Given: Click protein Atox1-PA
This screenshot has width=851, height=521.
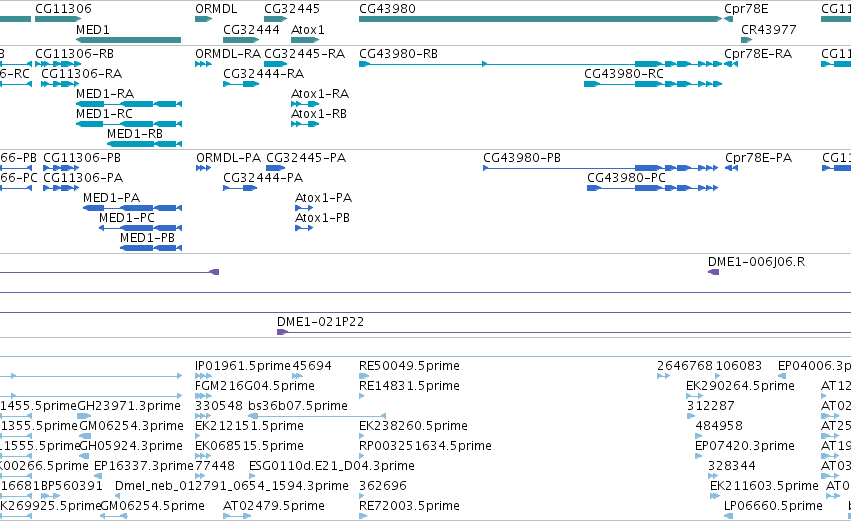Looking at the screenshot, I should 304,208.
